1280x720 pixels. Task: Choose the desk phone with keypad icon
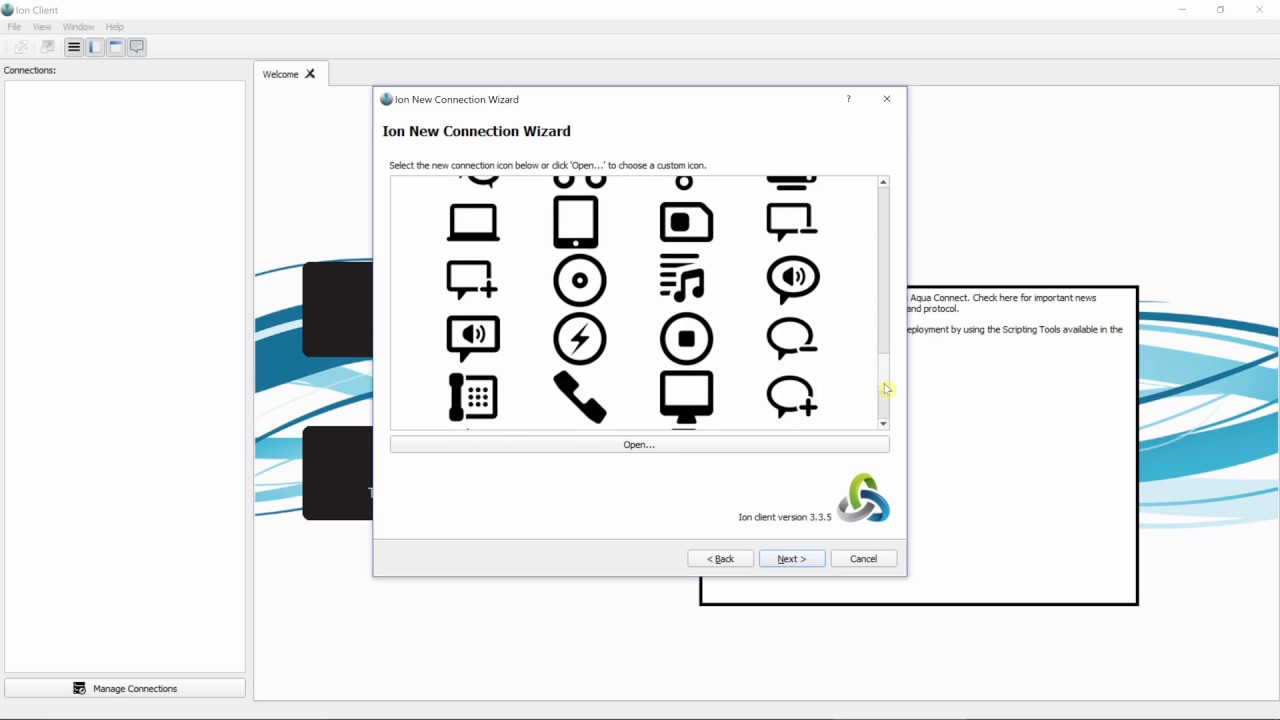pyautogui.click(x=473, y=397)
